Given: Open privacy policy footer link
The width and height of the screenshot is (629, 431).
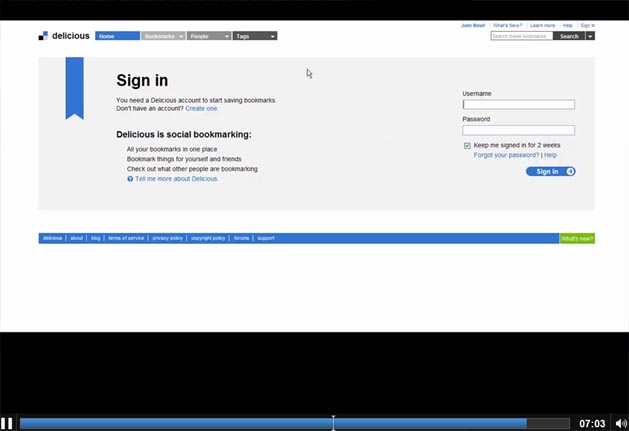Looking at the screenshot, I should pyautogui.click(x=167, y=238).
